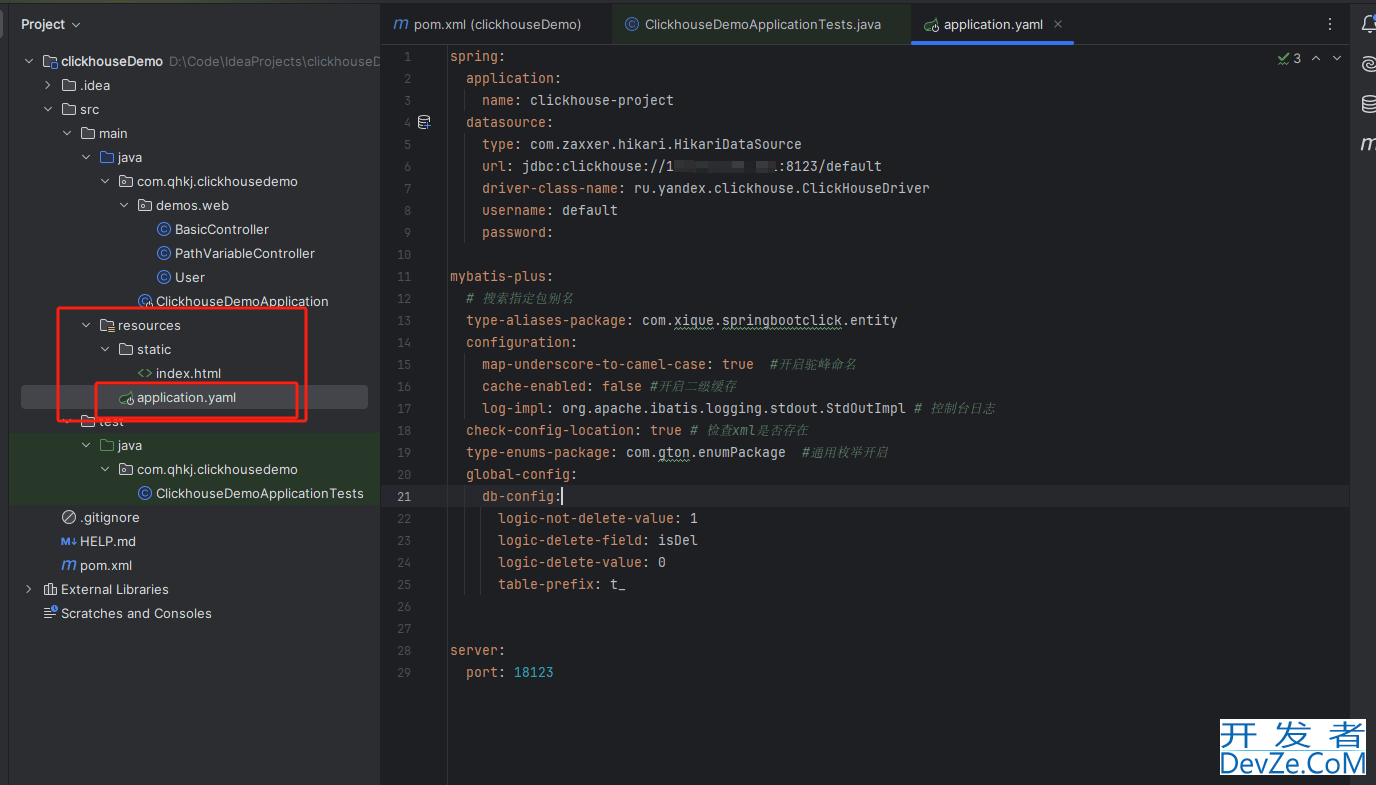1376x785 pixels.
Task: Go to previous highlighted problem arrow
Action: 1316,58
